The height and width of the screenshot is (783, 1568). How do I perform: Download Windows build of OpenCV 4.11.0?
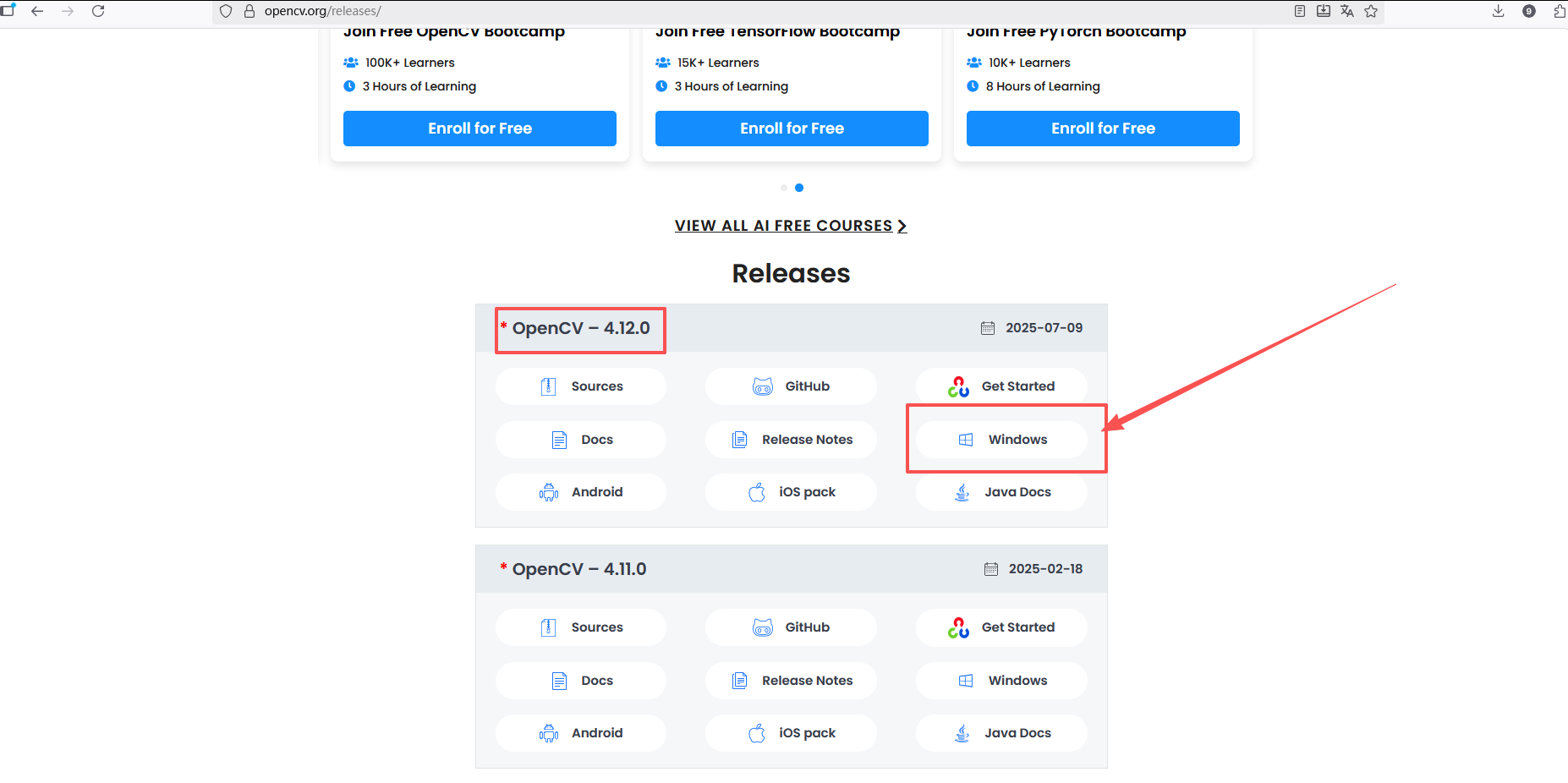[x=1001, y=681]
